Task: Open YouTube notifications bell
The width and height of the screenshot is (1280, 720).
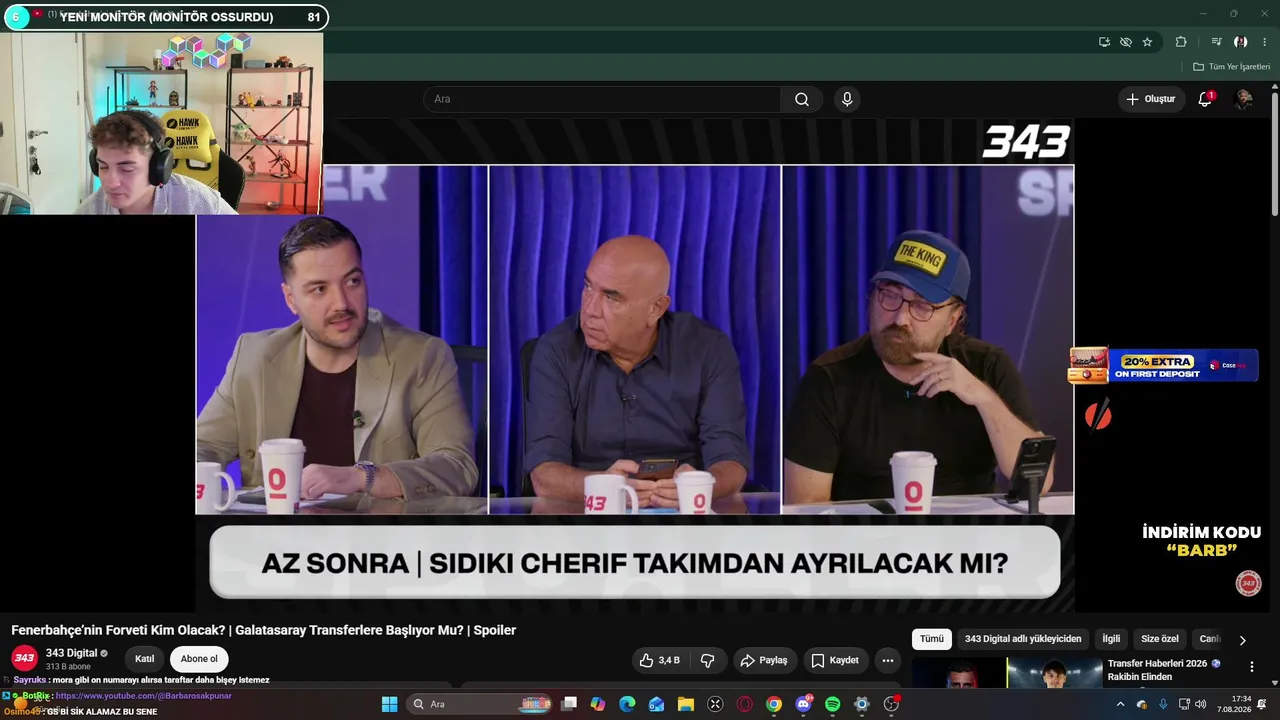Action: 1205,99
